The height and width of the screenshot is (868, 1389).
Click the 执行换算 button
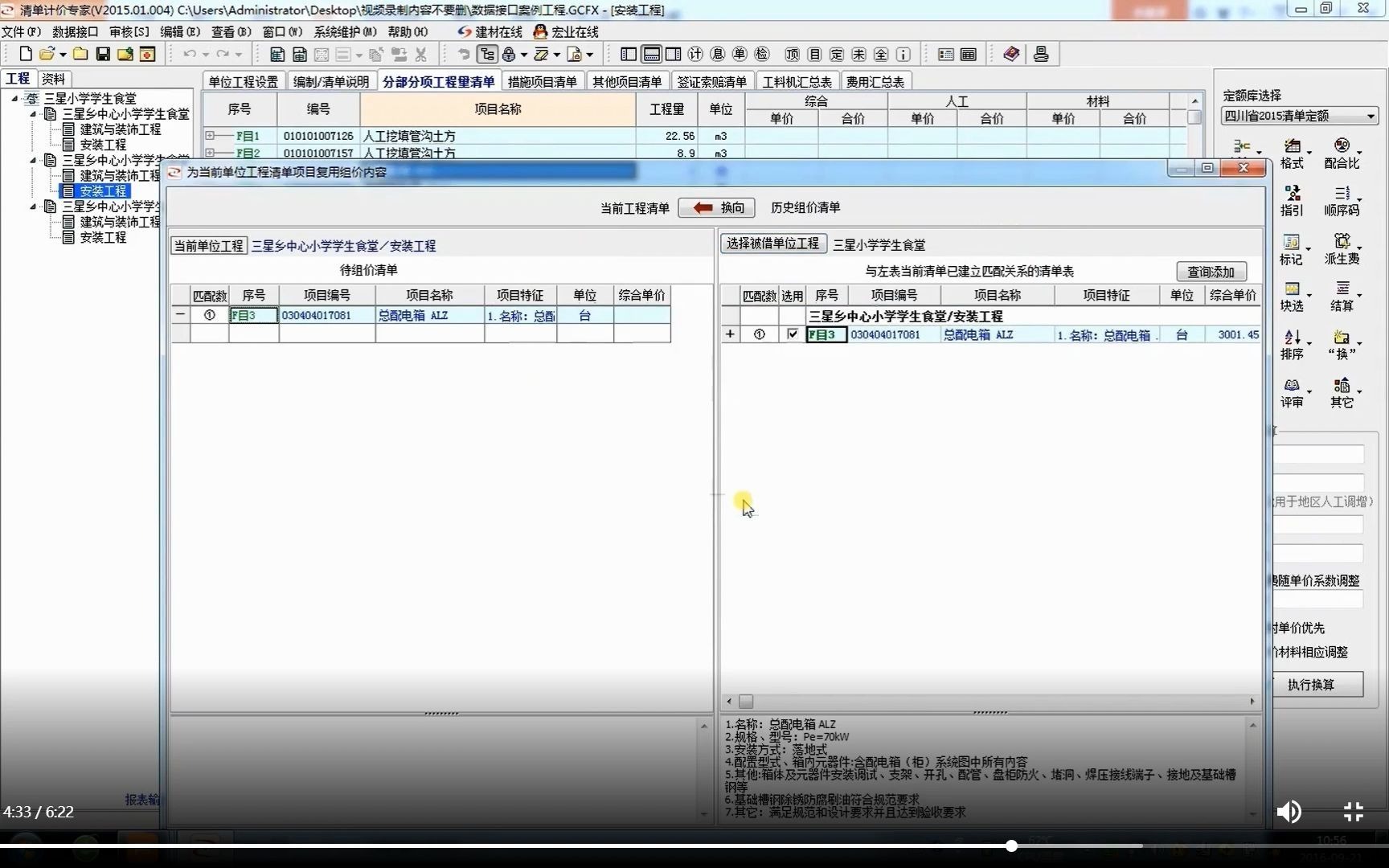tap(1311, 685)
